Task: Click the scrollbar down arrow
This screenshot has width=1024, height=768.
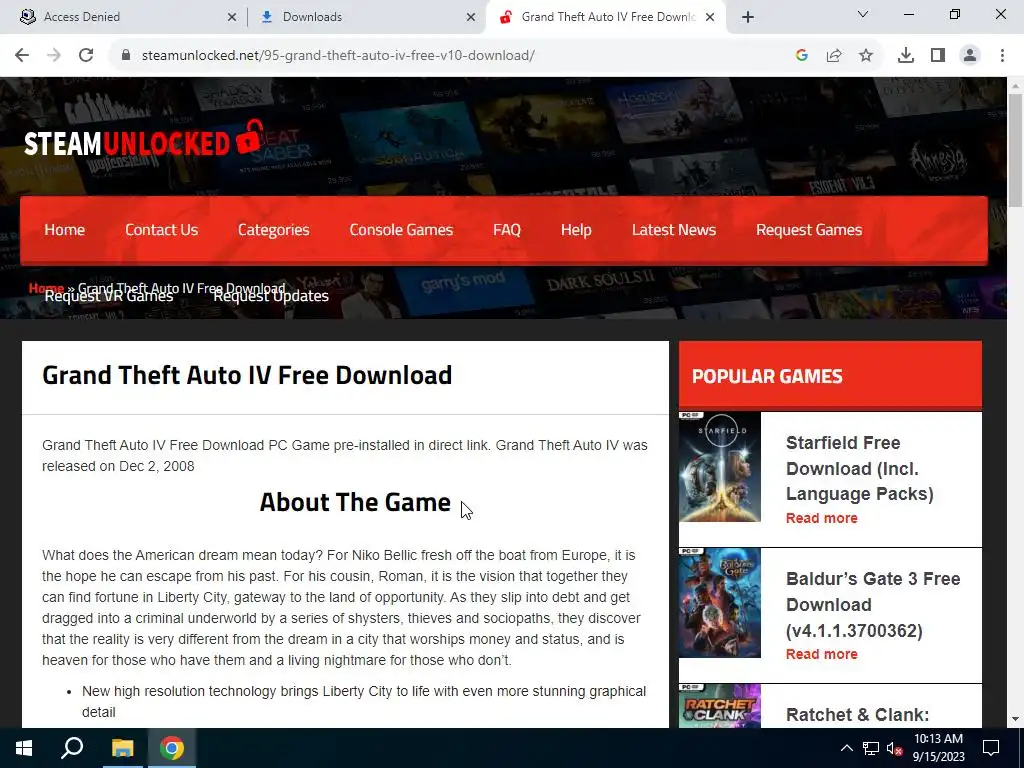Action: click(1015, 720)
